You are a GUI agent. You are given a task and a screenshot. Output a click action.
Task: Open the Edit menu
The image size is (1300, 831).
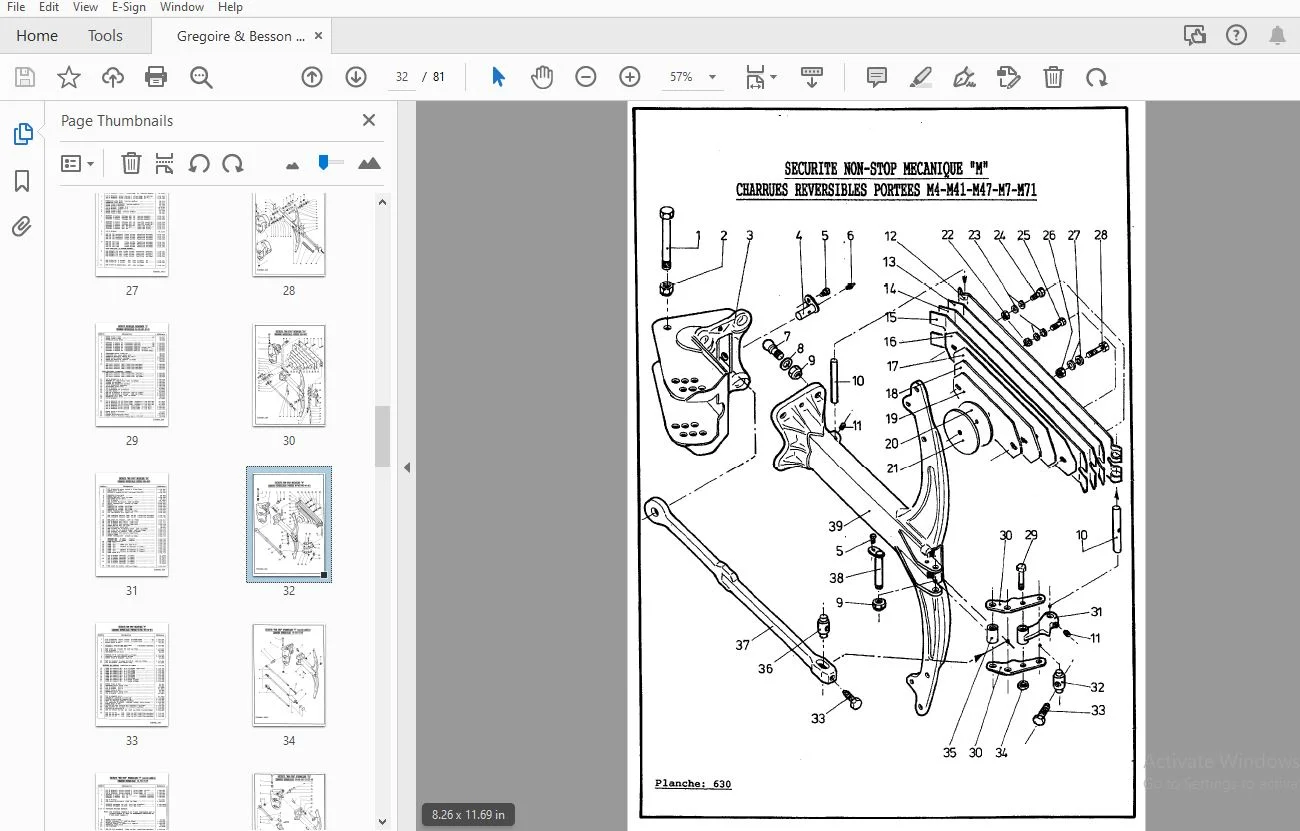(49, 7)
